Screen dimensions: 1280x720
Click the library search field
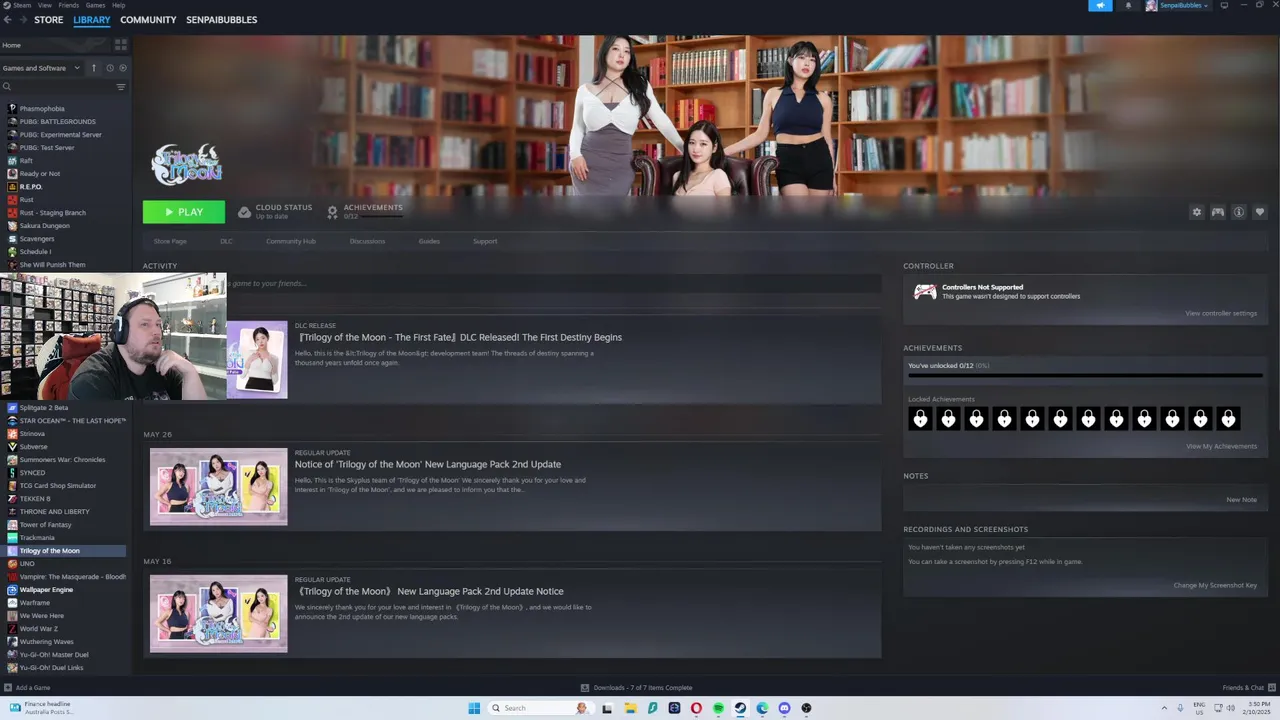click(58, 87)
